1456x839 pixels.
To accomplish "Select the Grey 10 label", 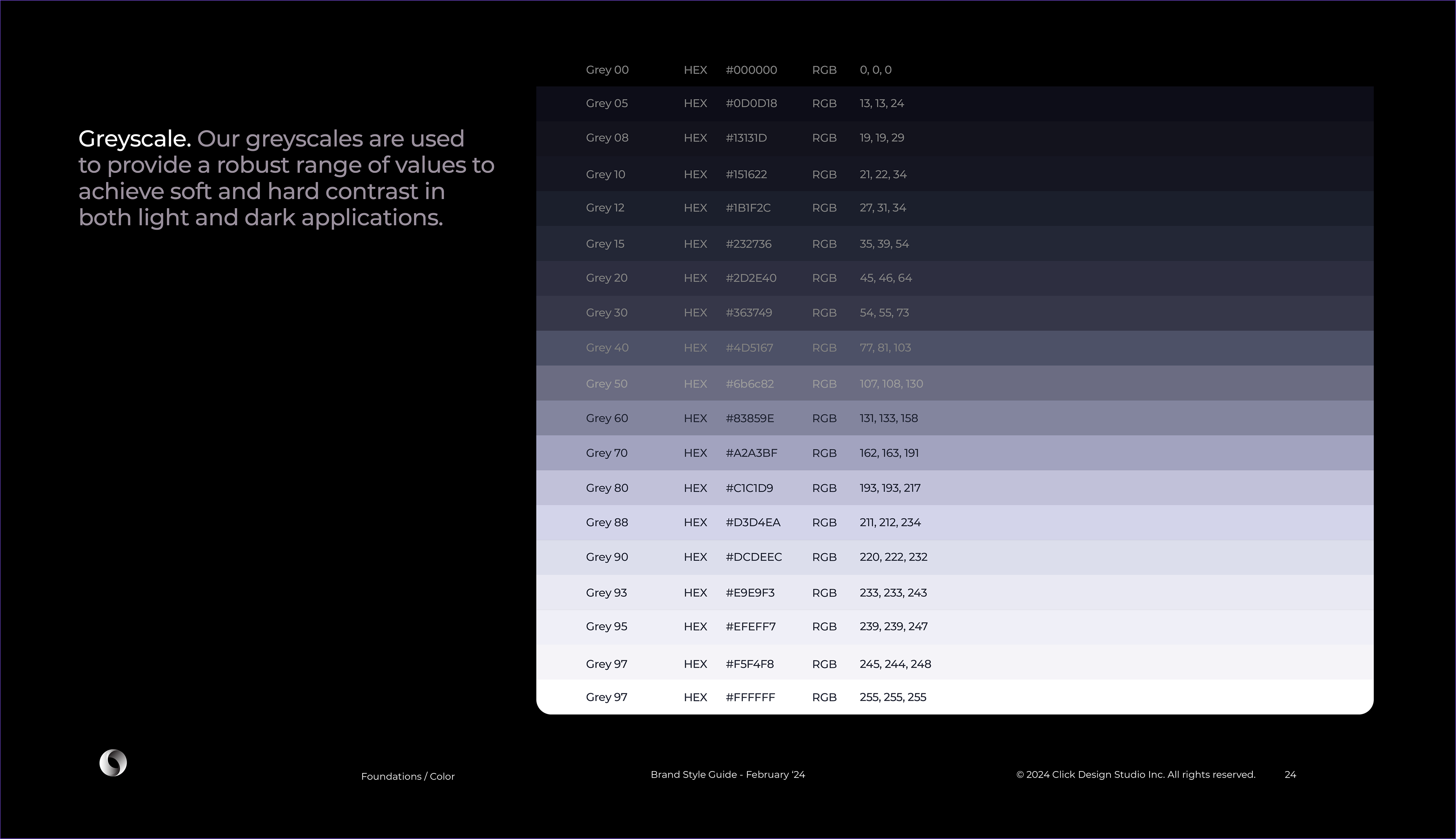I will 606,174.
